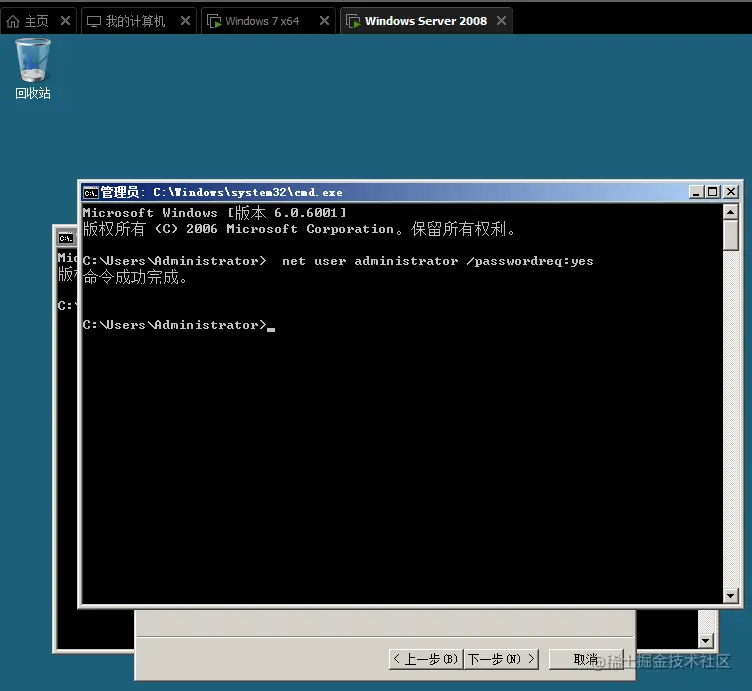
Task: Click the last C:\Users\Administrator> prompt
Action: 174,325
